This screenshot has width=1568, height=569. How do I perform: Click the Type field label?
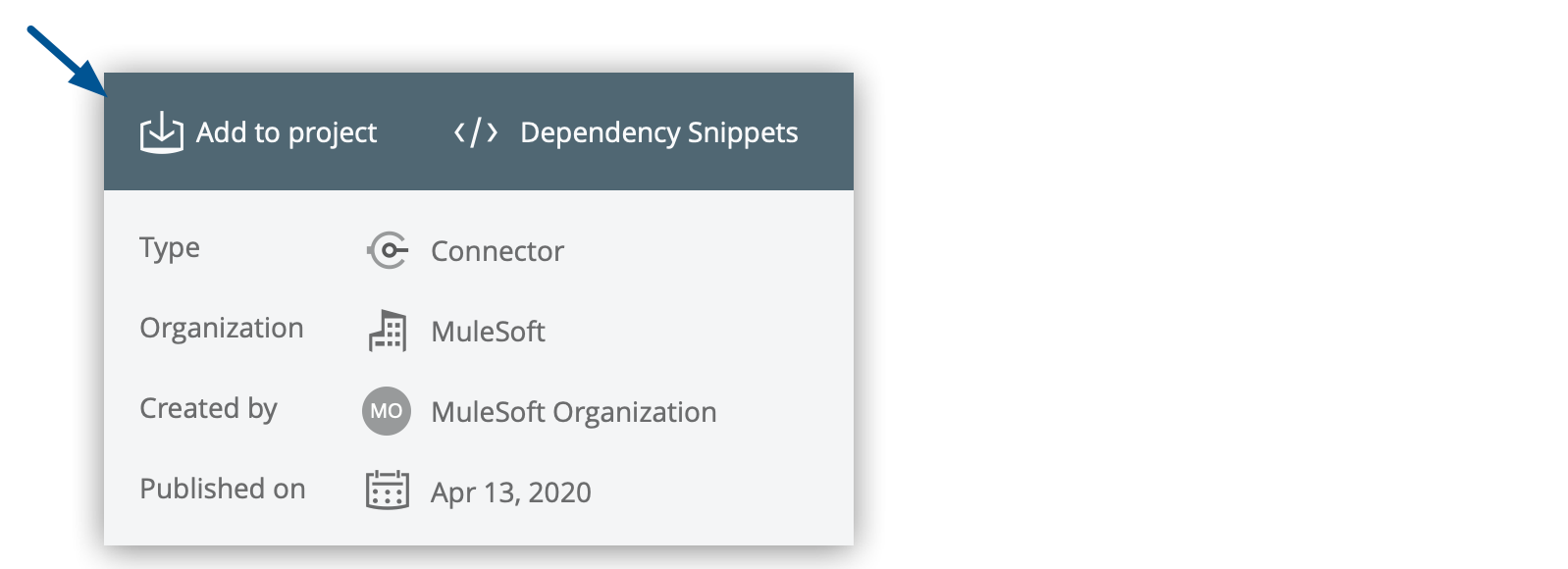click(170, 248)
